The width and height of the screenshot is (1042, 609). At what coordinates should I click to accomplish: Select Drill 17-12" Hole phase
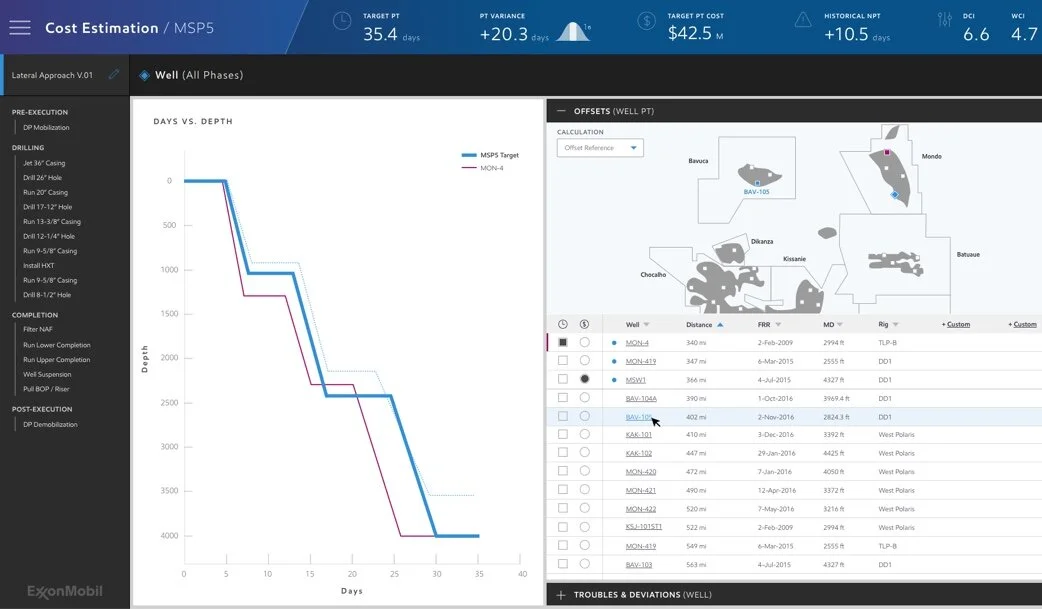click(47, 207)
